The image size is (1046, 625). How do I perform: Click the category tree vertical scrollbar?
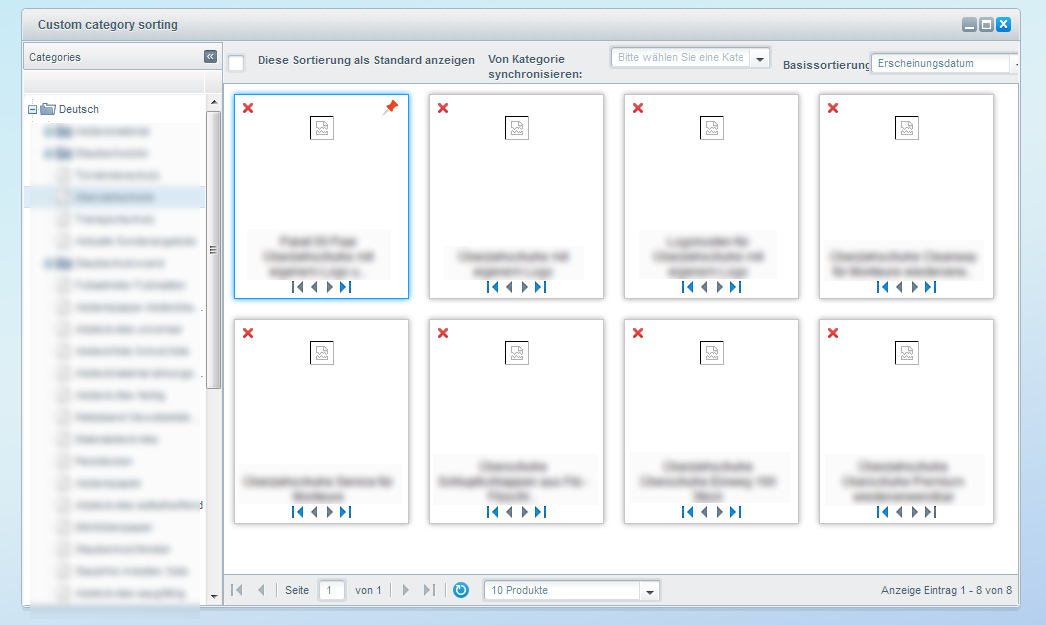click(x=213, y=250)
